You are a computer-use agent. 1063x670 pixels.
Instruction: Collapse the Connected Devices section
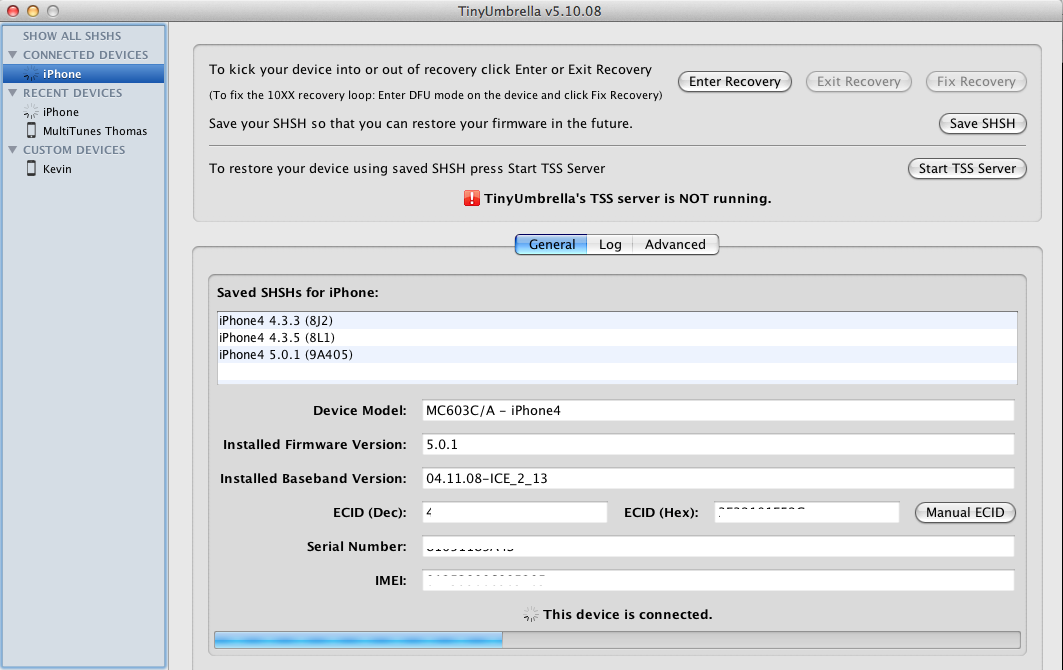click(x=12, y=54)
